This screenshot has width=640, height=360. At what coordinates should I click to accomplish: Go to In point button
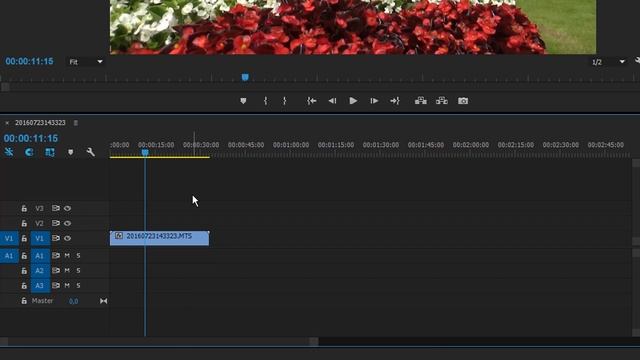click(x=312, y=101)
